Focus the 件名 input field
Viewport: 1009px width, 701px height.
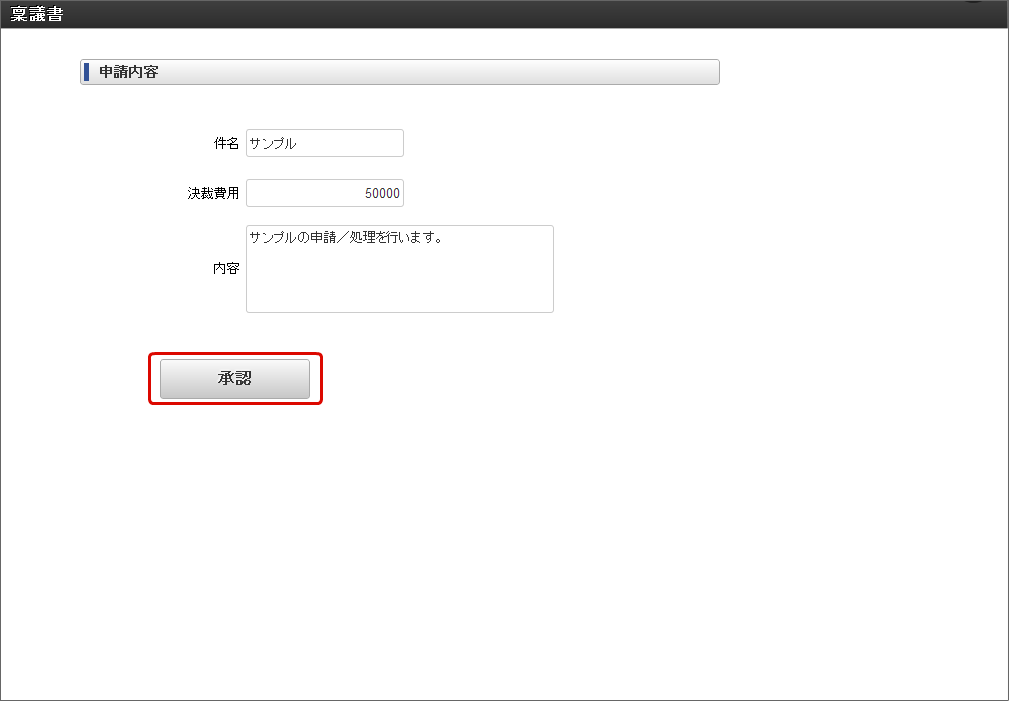coord(325,143)
